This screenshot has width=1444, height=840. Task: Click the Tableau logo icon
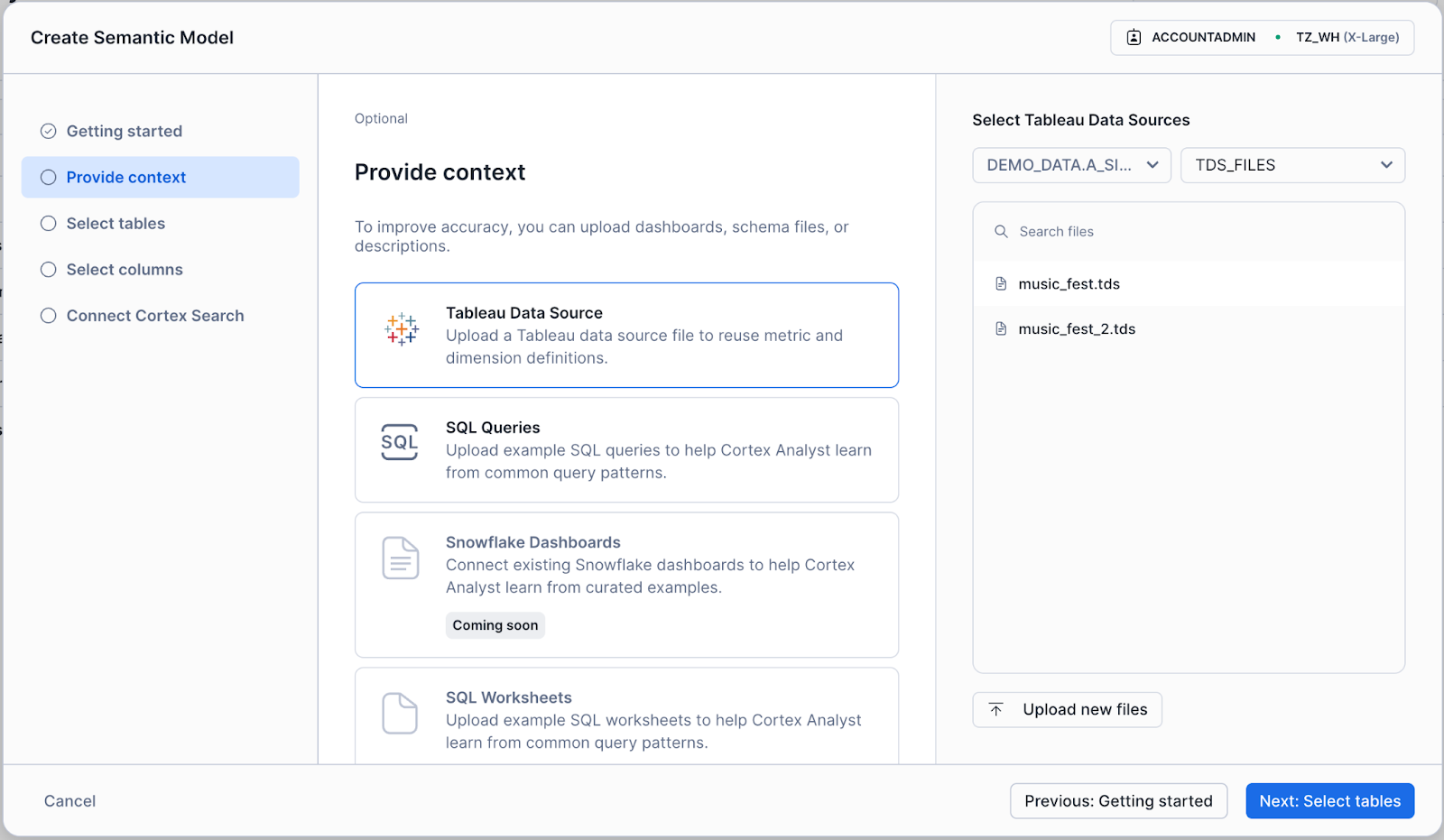(401, 329)
